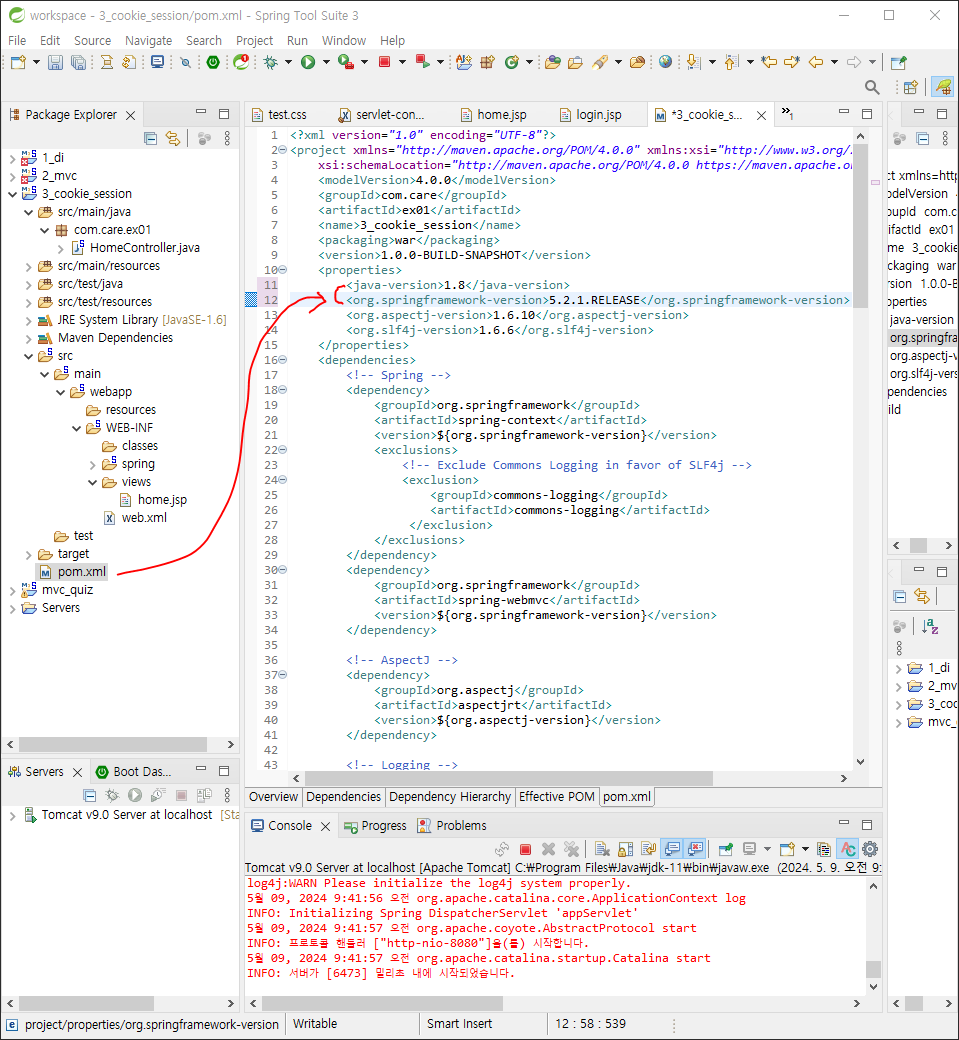Toggle Scroll Lock in the Console
The height and width of the screenshot is (1040, 959).
(625, 849)
